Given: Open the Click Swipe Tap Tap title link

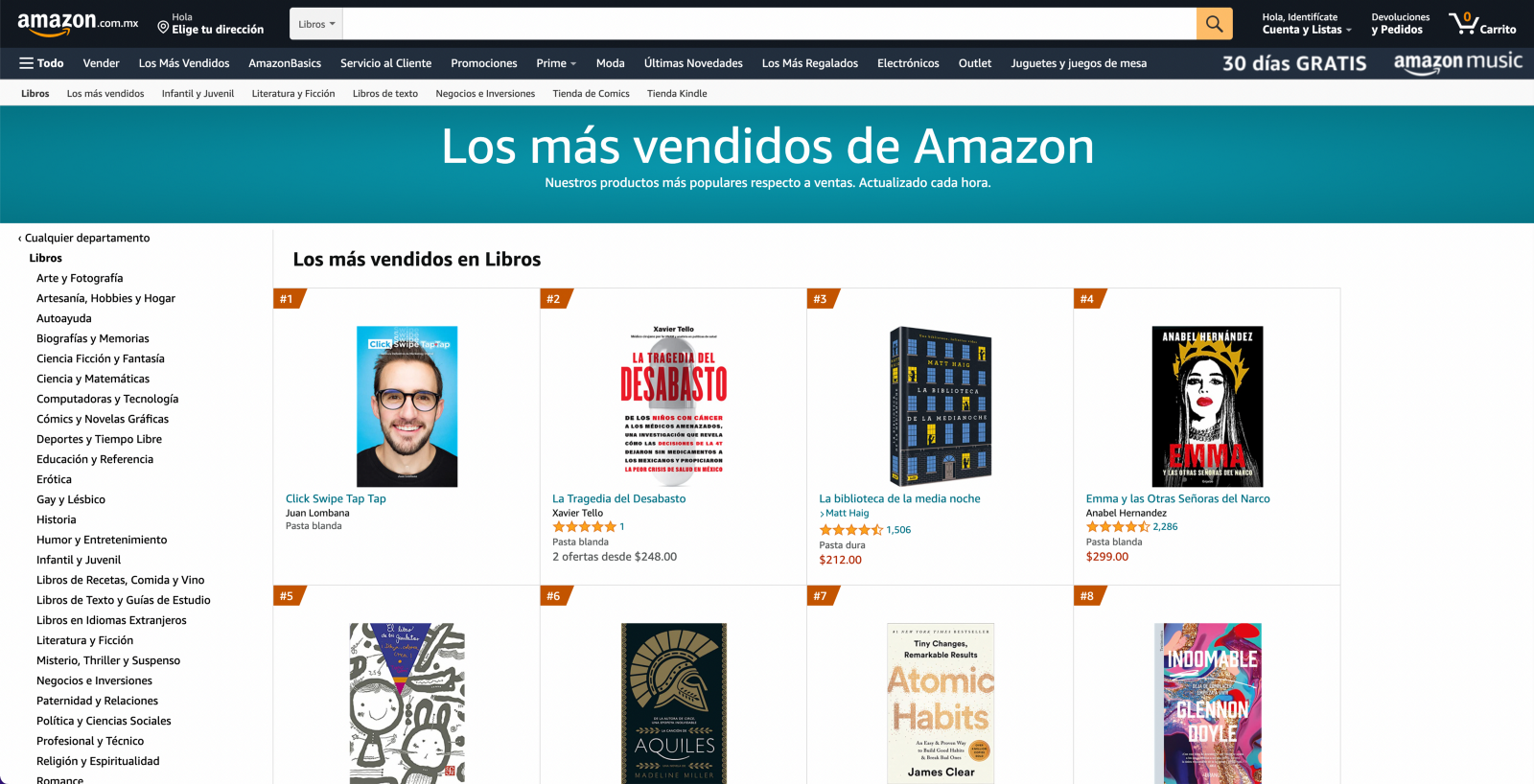Looking at the screenshot, I should 336,498.
